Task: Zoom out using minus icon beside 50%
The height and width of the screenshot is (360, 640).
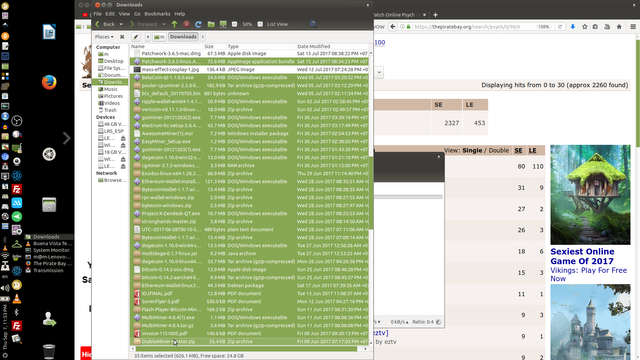Action: point(235,24)
